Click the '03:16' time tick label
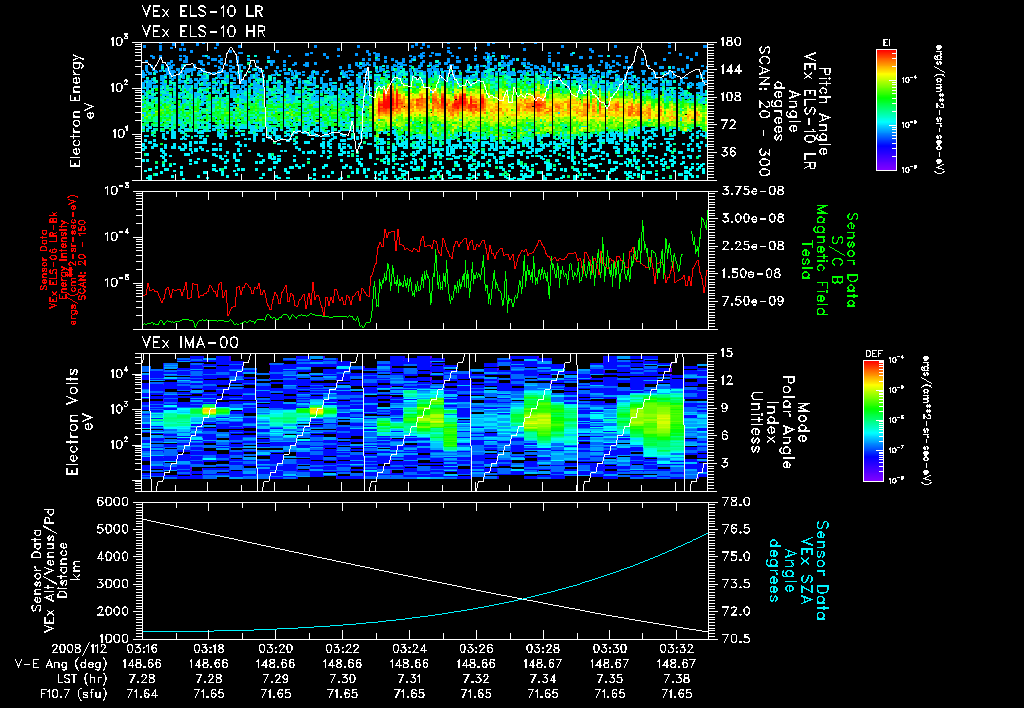This screenshot has width=1024, height=708. [142, 649]
